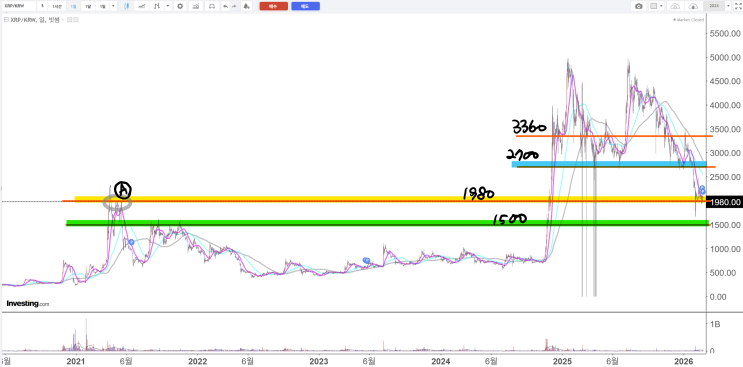Click the chart layout square icon
The image size is (743, 367).
pyautogui.click(x=653, y=6)
